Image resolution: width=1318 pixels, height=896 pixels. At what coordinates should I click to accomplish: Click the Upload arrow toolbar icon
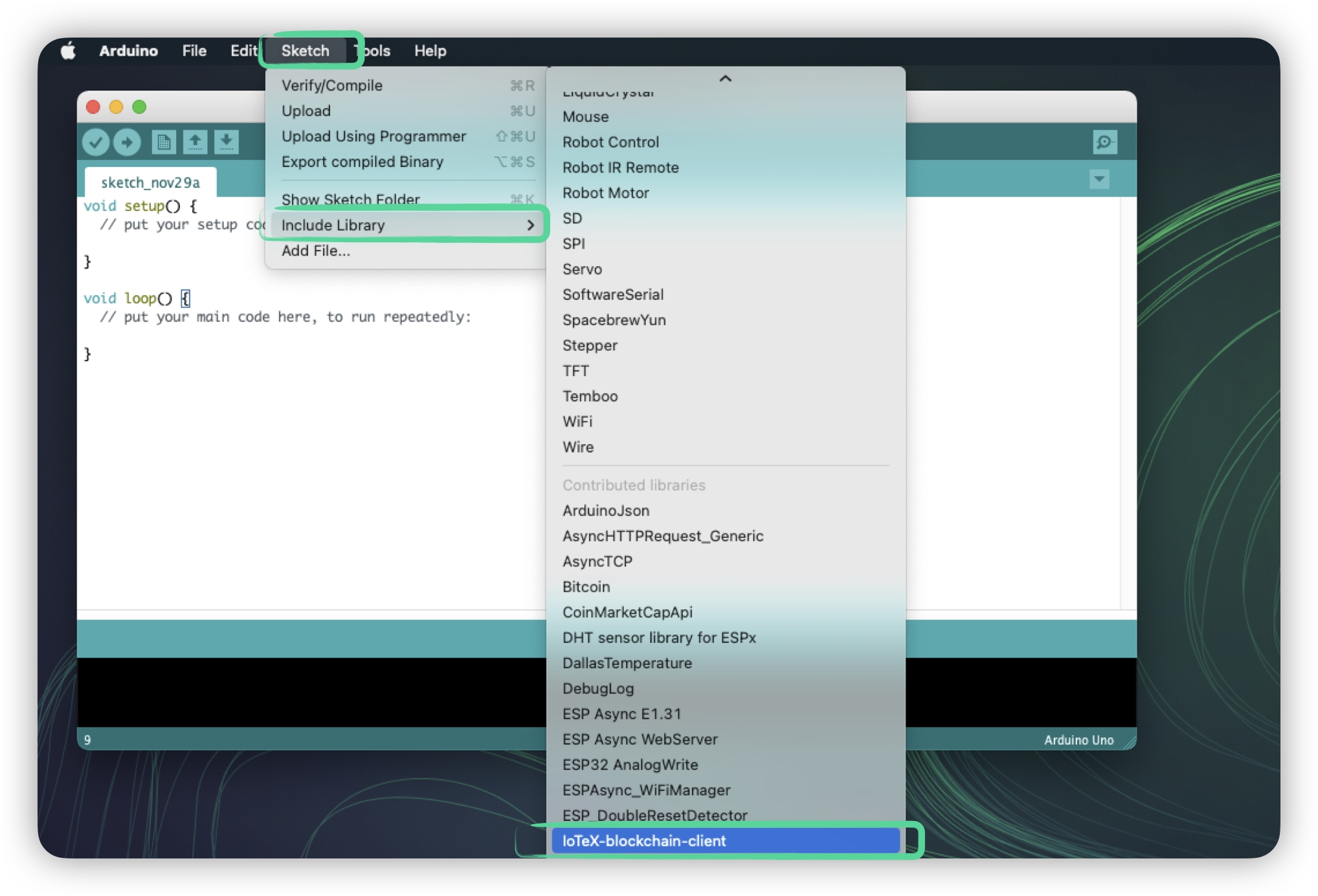[127, 142]
